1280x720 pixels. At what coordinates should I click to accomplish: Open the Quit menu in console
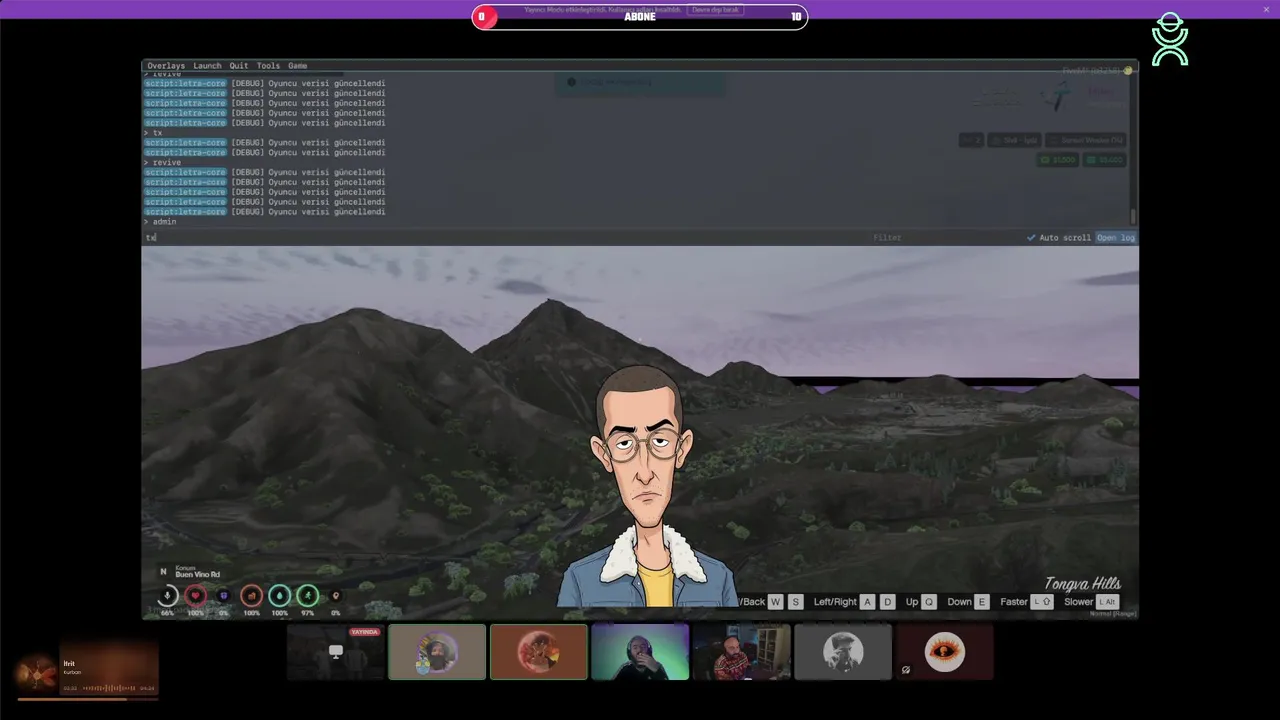click(x=238, y=66)
